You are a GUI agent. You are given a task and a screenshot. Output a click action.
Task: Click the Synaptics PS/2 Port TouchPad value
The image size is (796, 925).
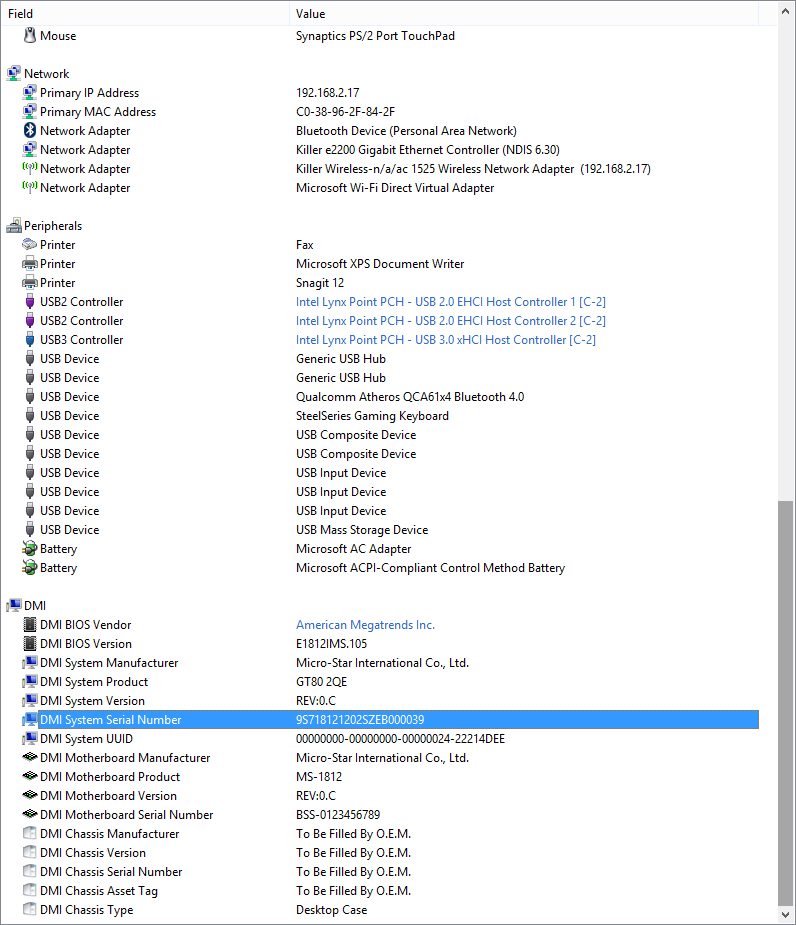pyautogui.click(x=375, y=35)
